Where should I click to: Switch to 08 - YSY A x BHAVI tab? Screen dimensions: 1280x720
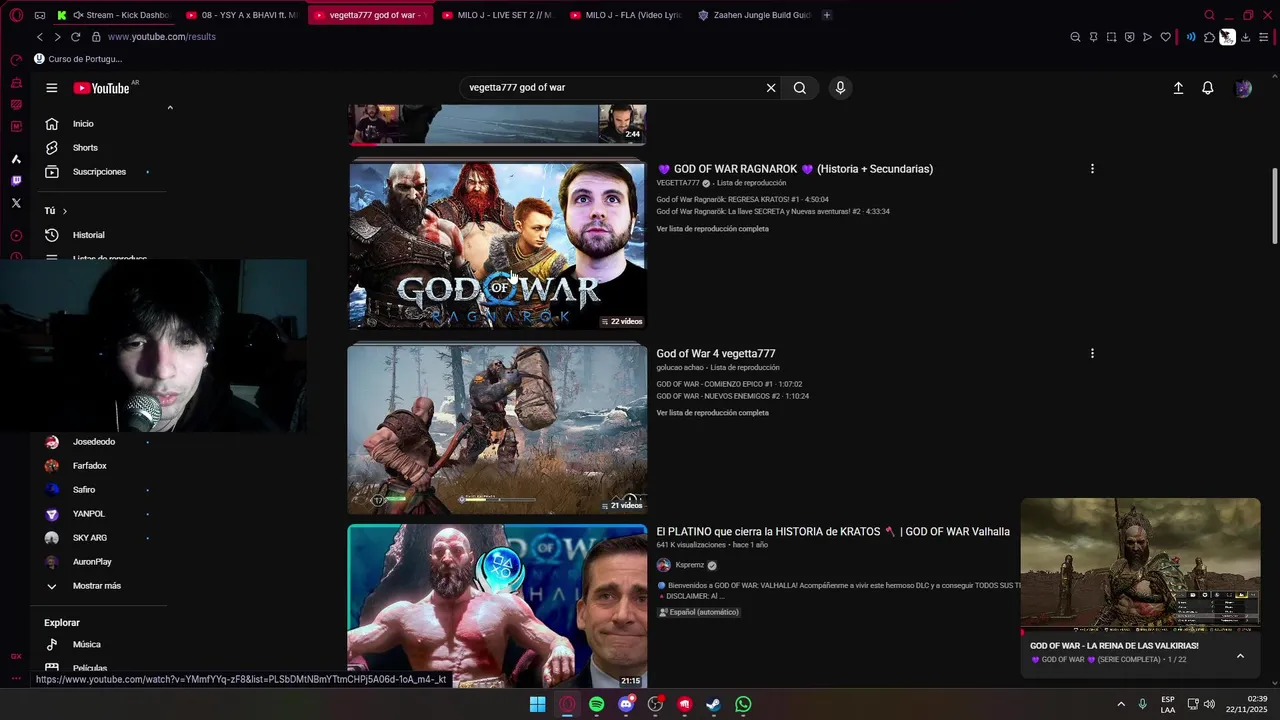click(243, 15)
